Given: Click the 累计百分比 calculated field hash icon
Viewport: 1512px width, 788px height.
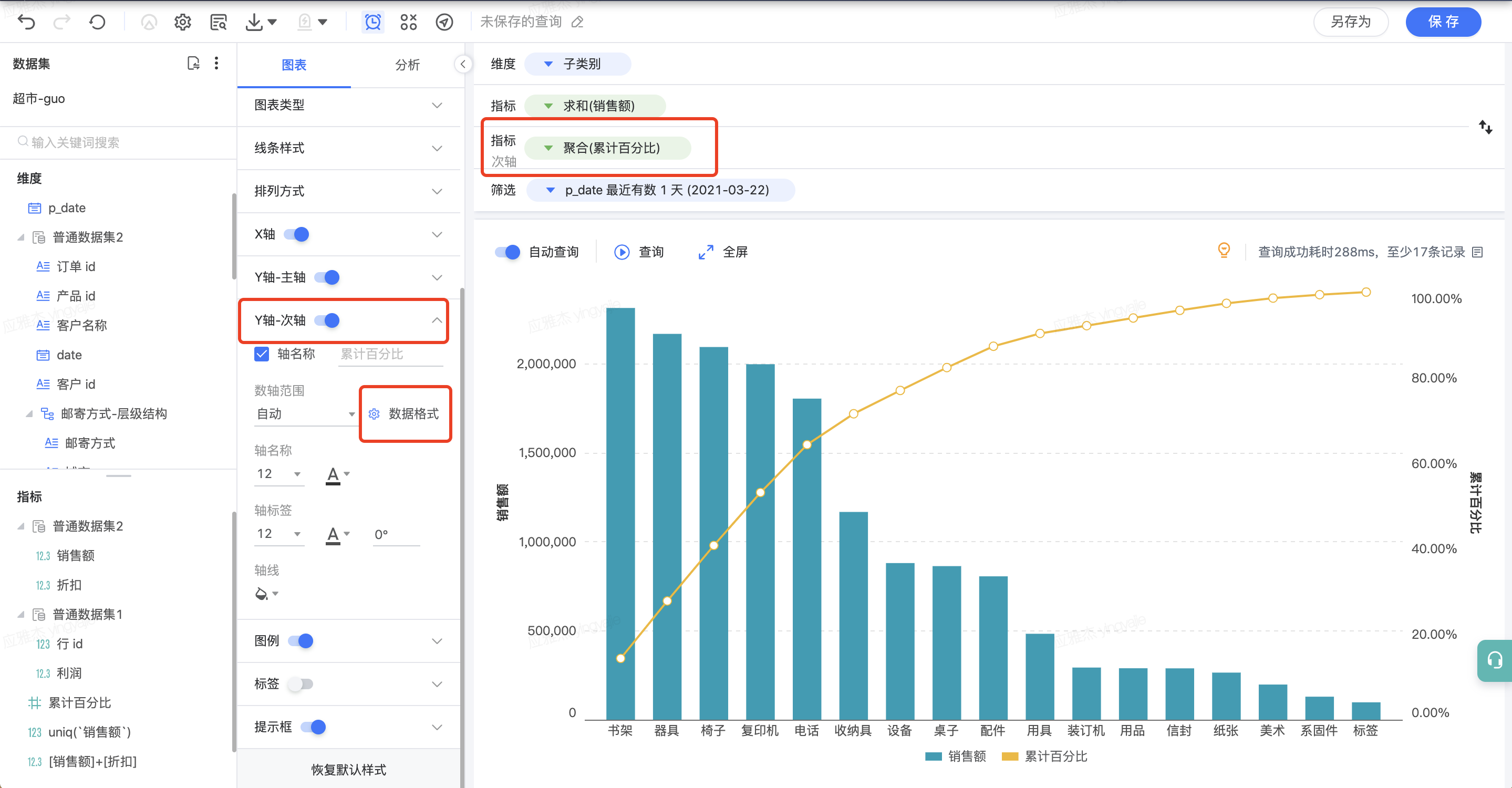Looking at the screenshot, I should click(35, 702).
